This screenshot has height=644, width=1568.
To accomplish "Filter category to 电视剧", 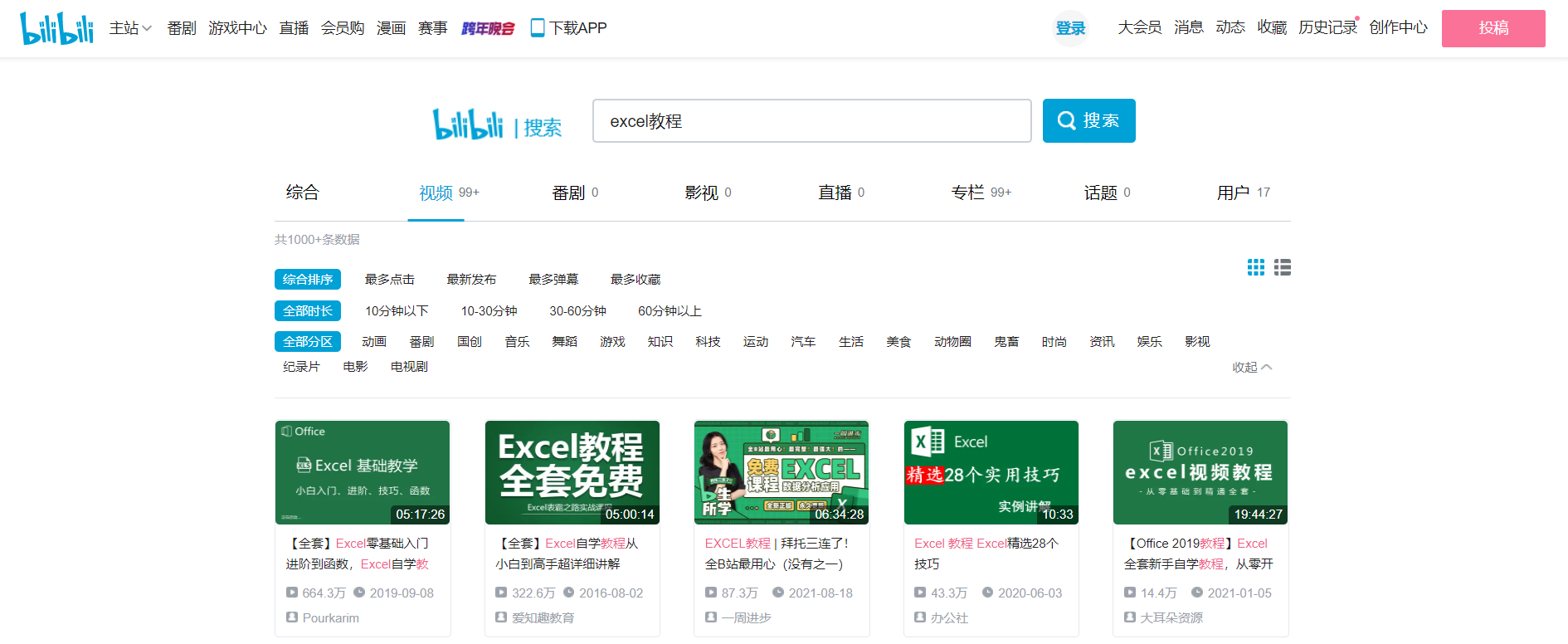I will [409, 367].
